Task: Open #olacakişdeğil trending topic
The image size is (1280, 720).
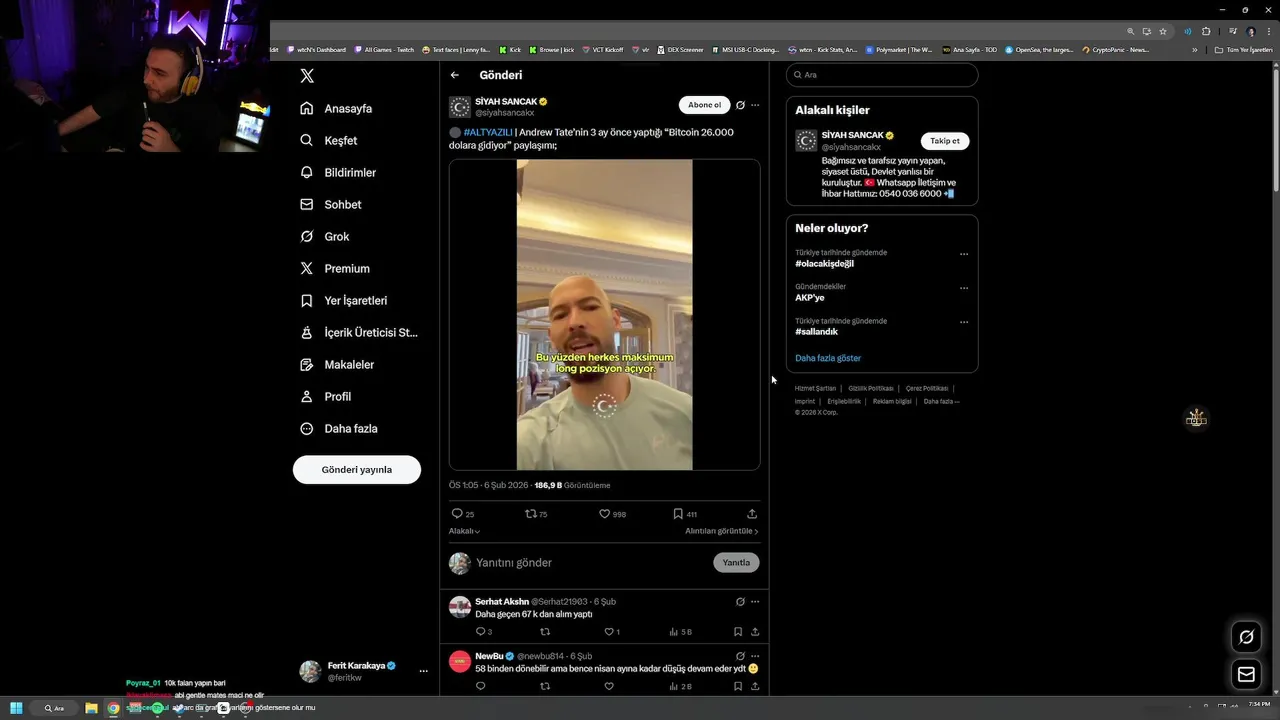Action: (825, 264)
